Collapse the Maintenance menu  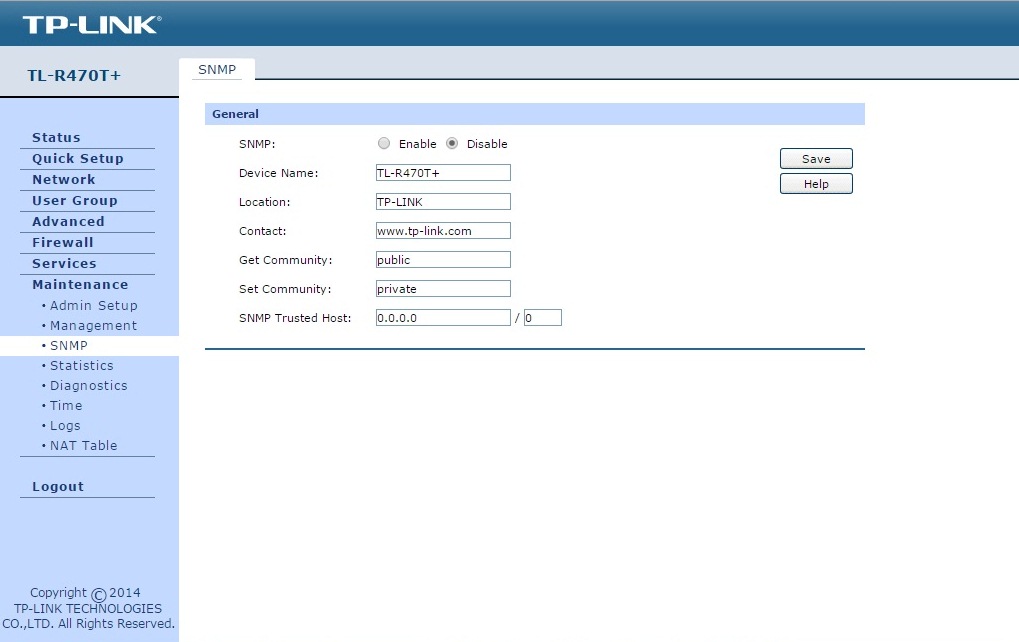[80, 285]
